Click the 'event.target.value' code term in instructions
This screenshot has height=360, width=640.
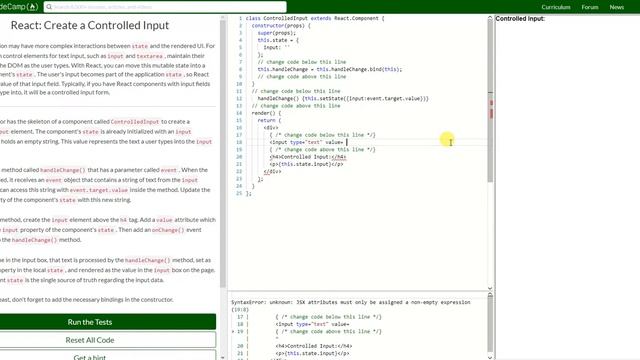coord(99,190)
